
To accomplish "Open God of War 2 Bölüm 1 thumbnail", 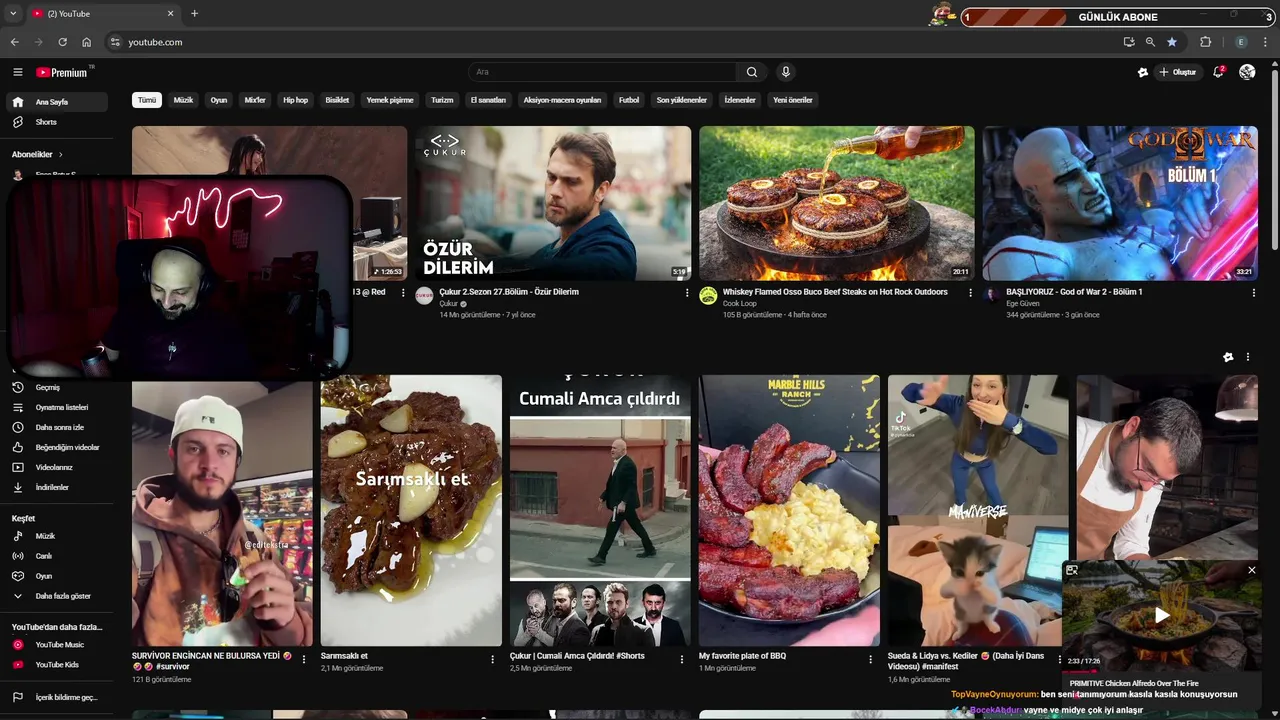I will pos(1120,203).
